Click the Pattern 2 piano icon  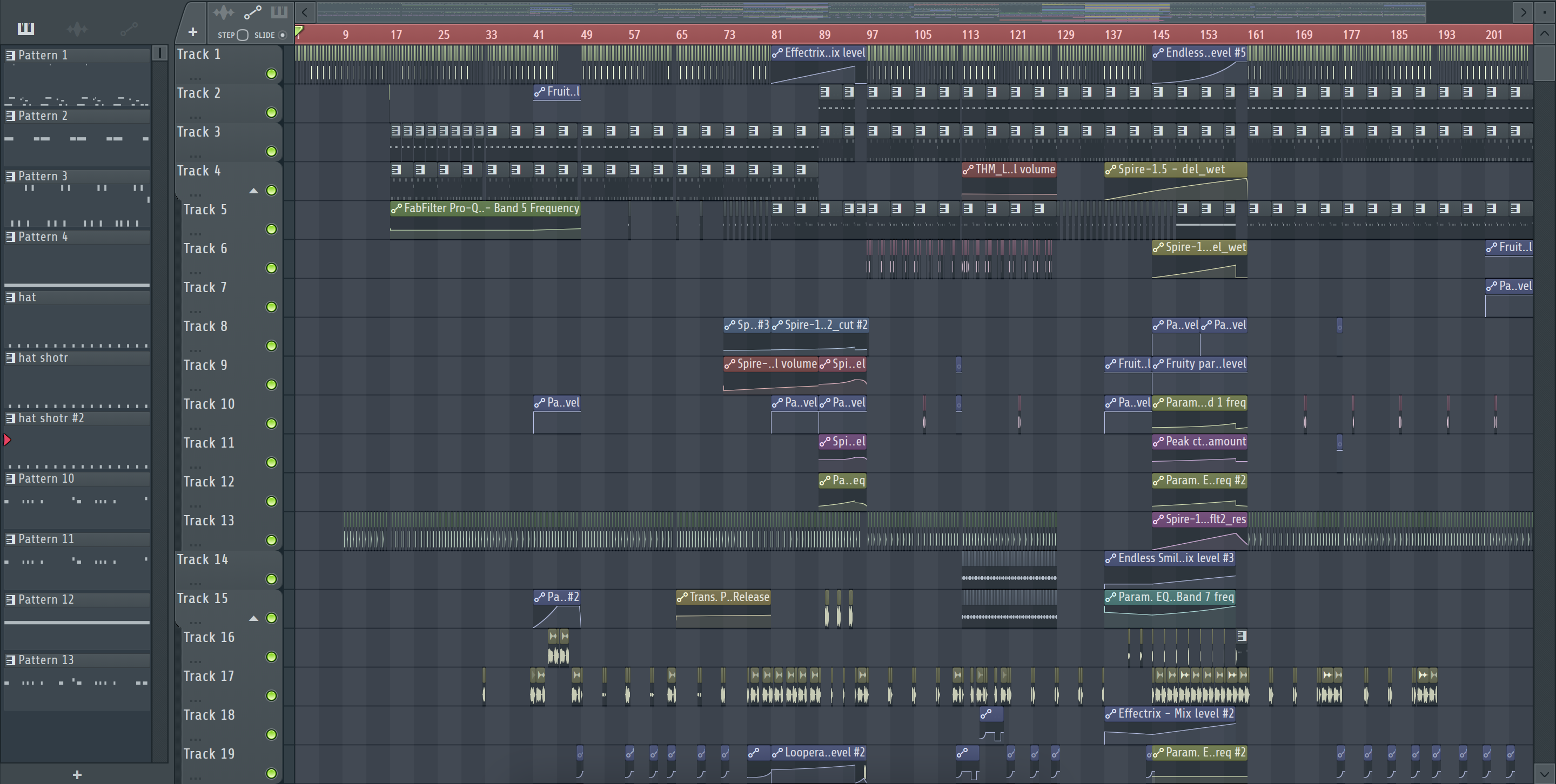pos(10,115)
